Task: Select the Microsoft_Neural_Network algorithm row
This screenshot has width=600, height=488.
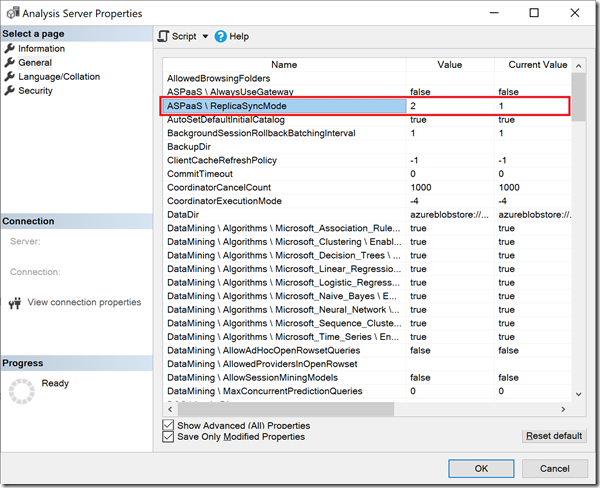Action: (367, 310)
